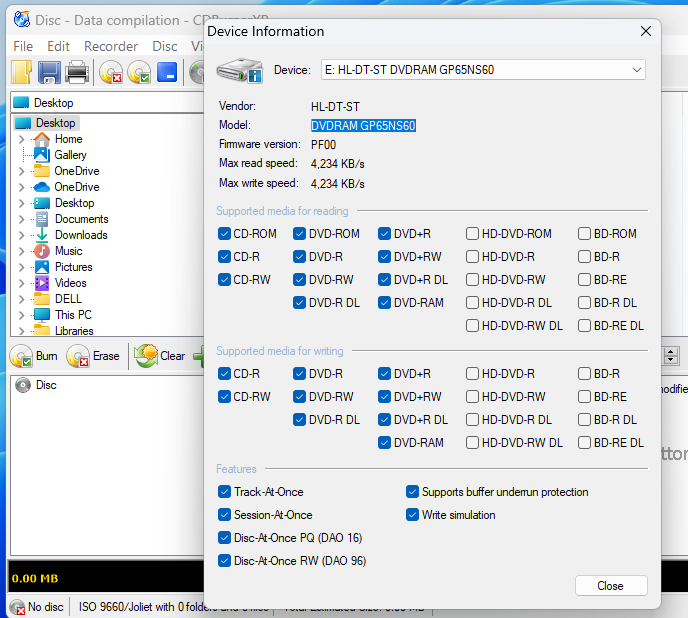The image size is (688, 618).
Task: Click the printer icon in the toolbar
Action: pyautogui.click(x=77, y=72)
